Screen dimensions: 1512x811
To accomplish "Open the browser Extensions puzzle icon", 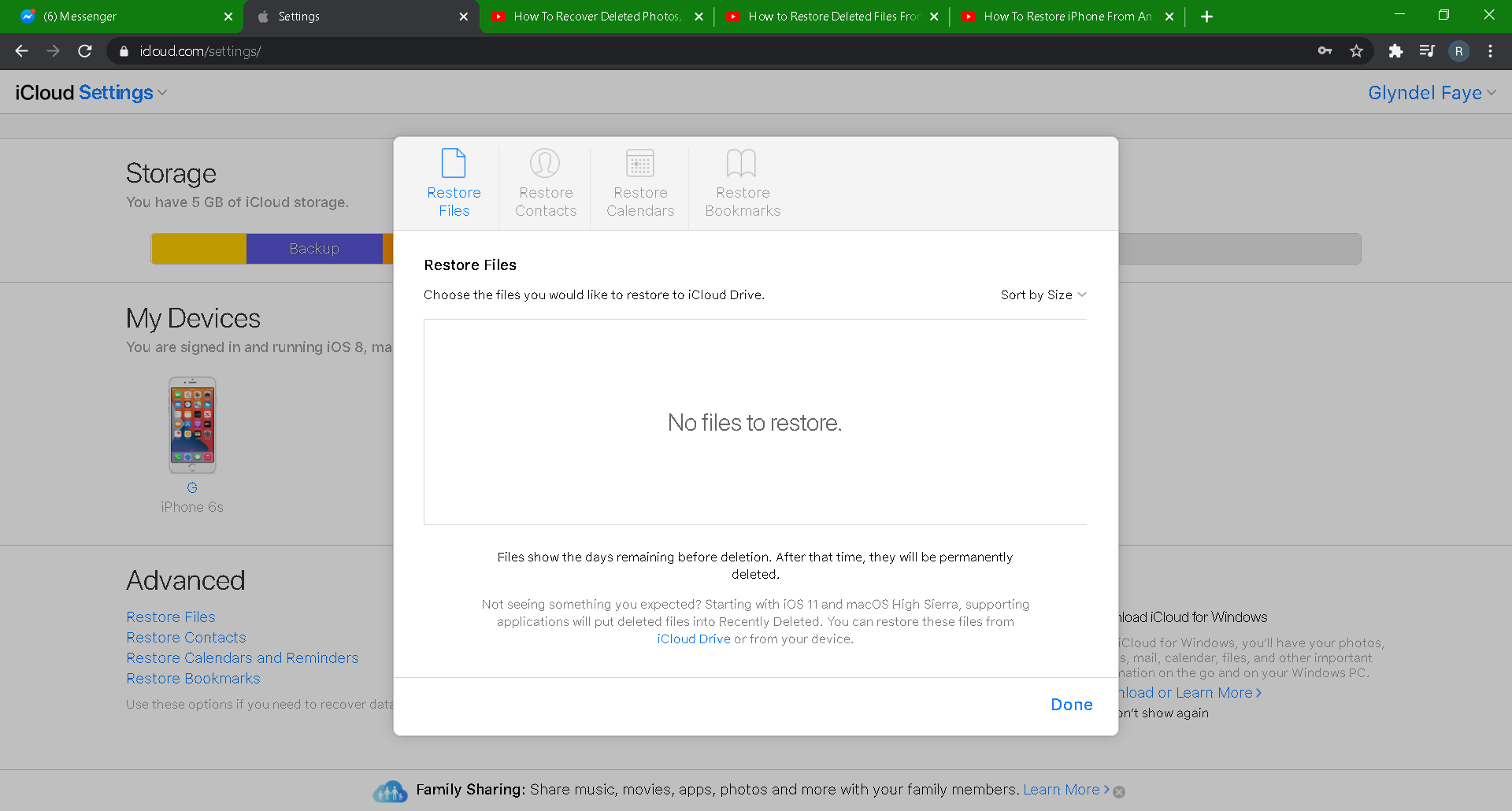I will pos(1395,51).
